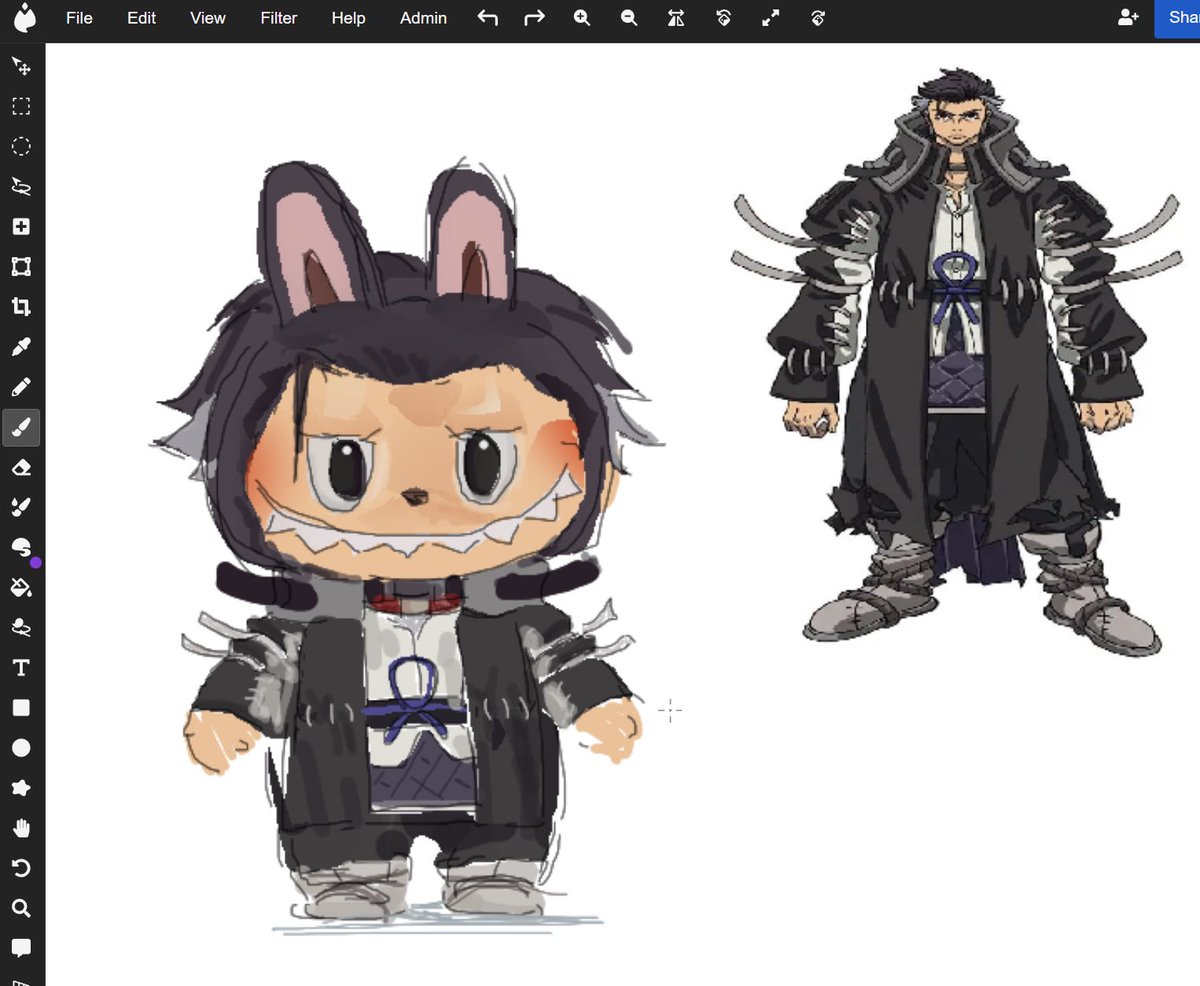The height and width of the screenshot is (986, 1200).
Task: Select the Ellipse shape tool
Action: 21,748
